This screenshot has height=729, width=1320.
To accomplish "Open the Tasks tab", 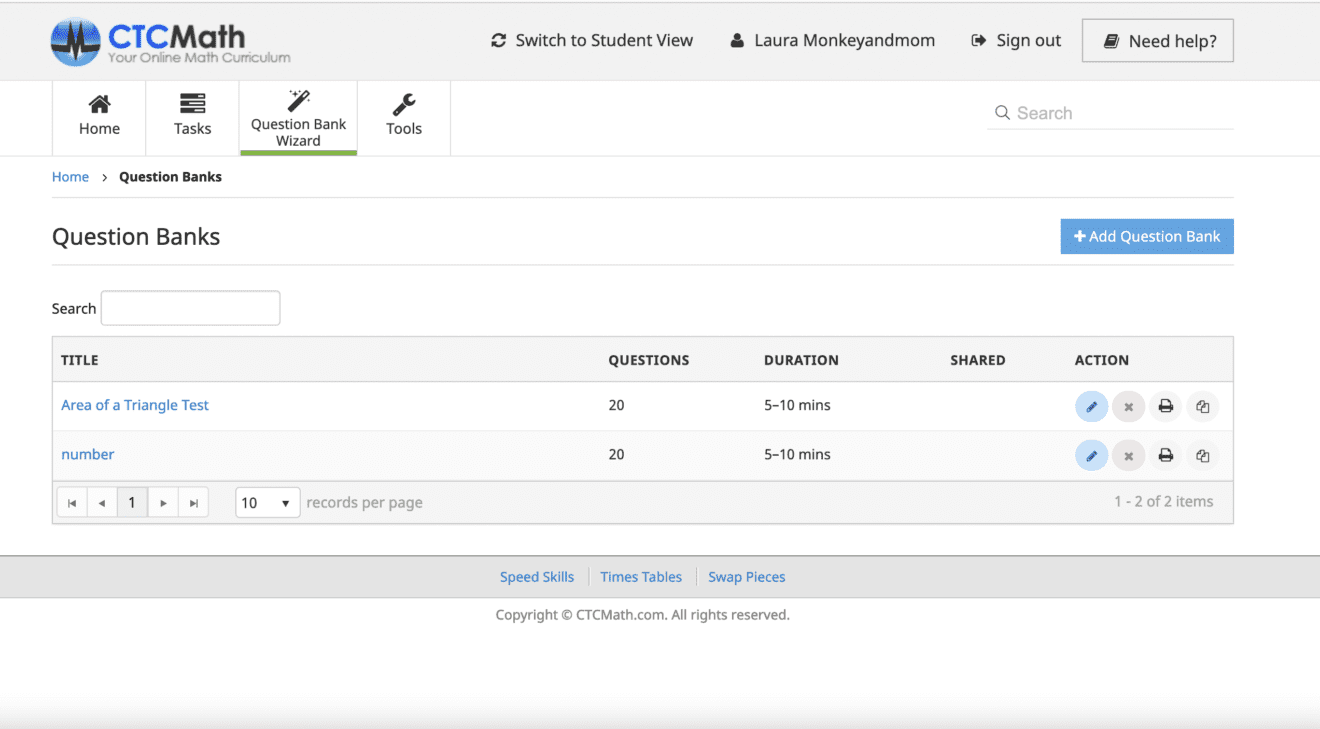I will 192,115.
